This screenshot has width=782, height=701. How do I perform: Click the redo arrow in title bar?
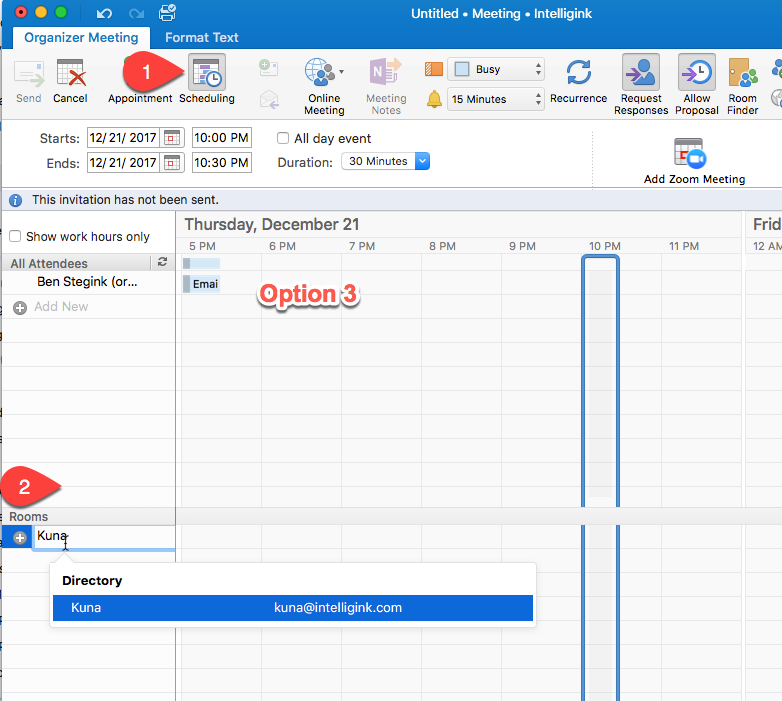[x=136, y=13]
